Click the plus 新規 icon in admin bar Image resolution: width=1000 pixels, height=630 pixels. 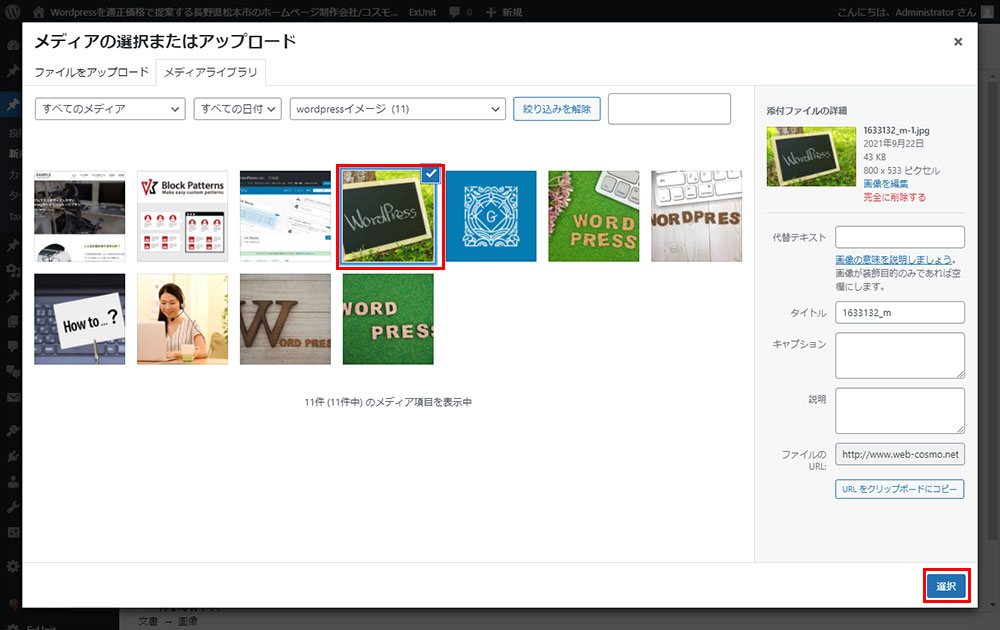click(x=491, y=14)
